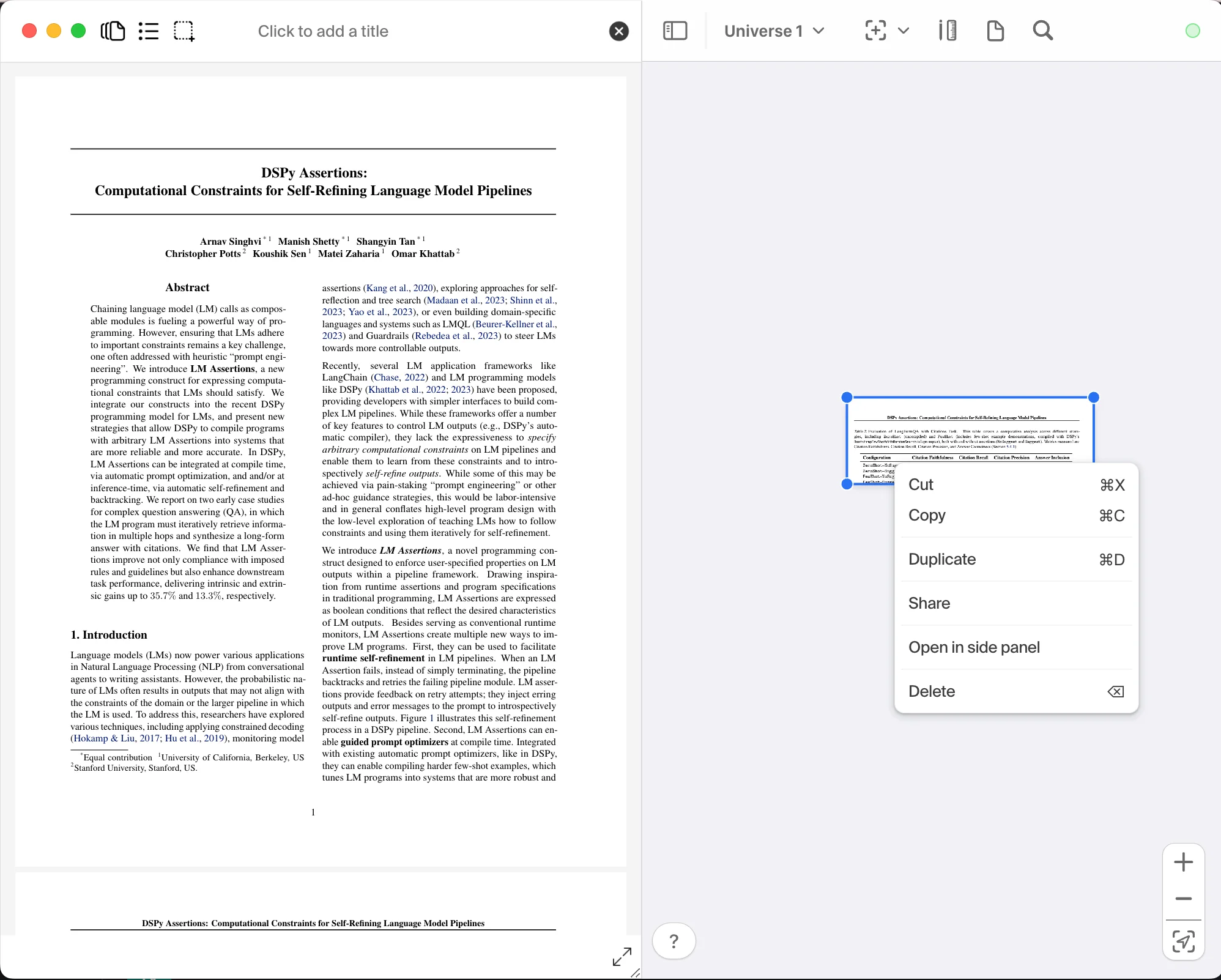Click the title field to add a title
This screenshot has width=1221, height=980.
322,31
